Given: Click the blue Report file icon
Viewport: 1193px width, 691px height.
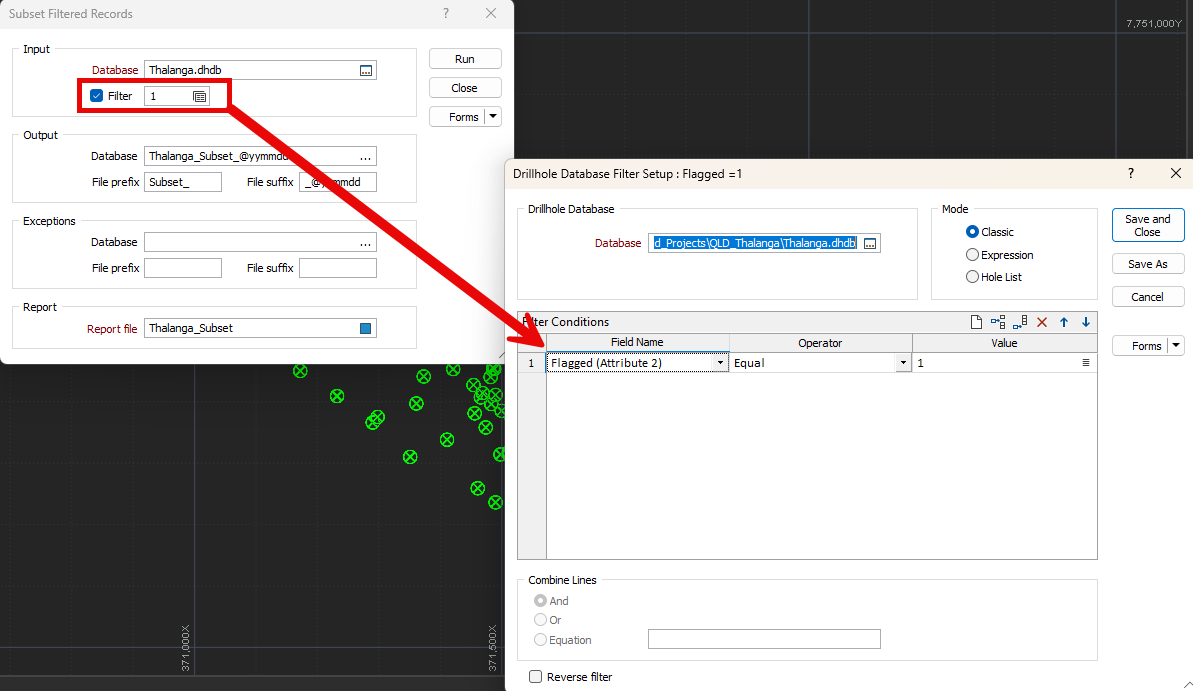Looking at the screenshot, I should pos(366,329).
